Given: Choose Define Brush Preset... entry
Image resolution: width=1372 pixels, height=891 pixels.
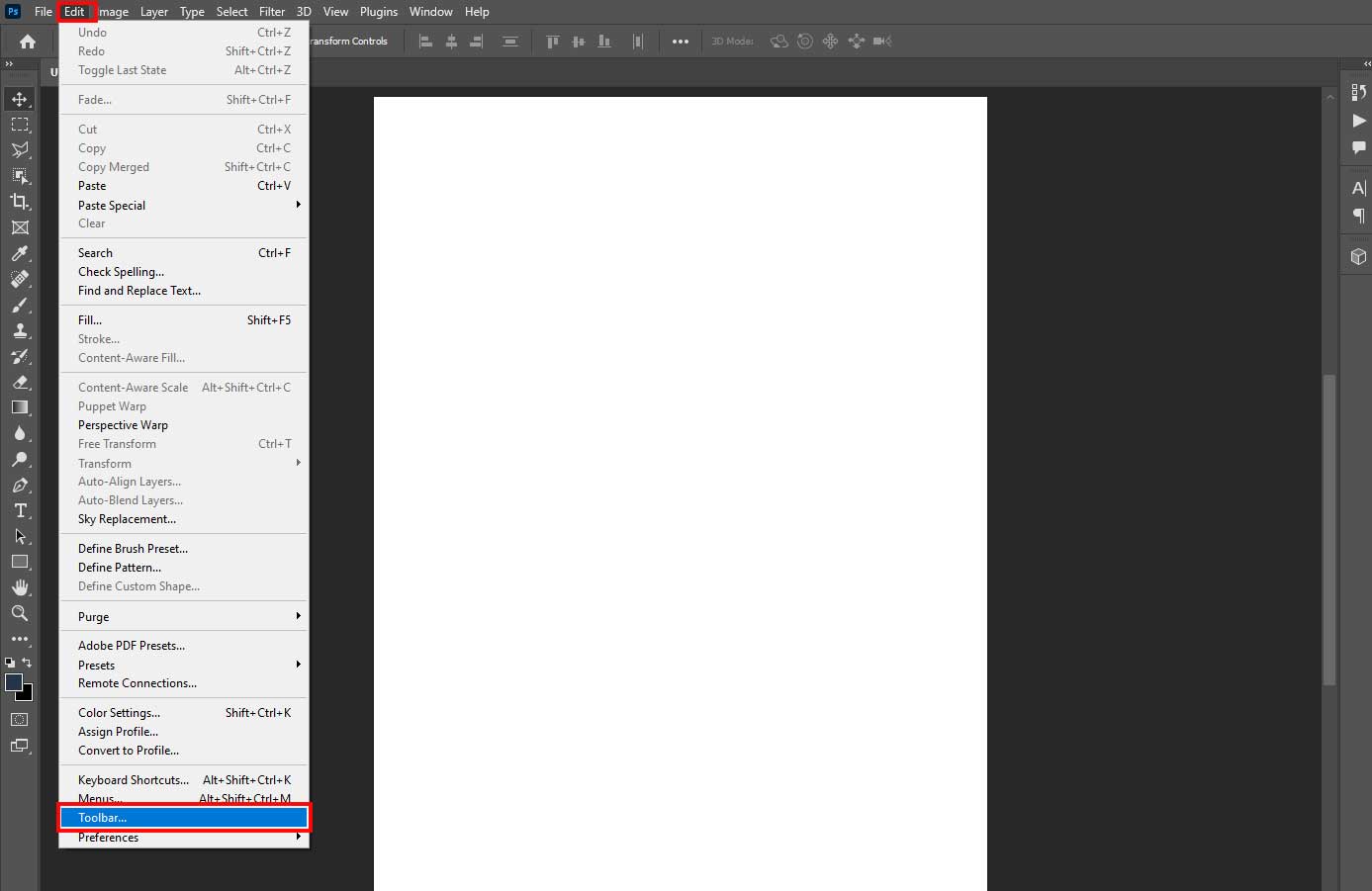Looking at the screenshot, I should [x=184, y=548].
